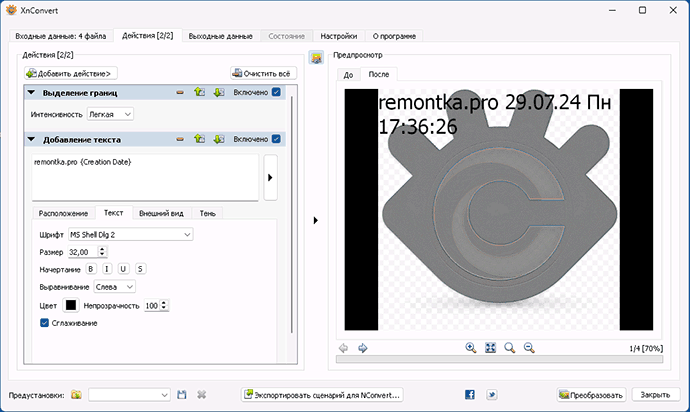
Task: Fit preview to window icon
Action: click(x=490, y=348)
